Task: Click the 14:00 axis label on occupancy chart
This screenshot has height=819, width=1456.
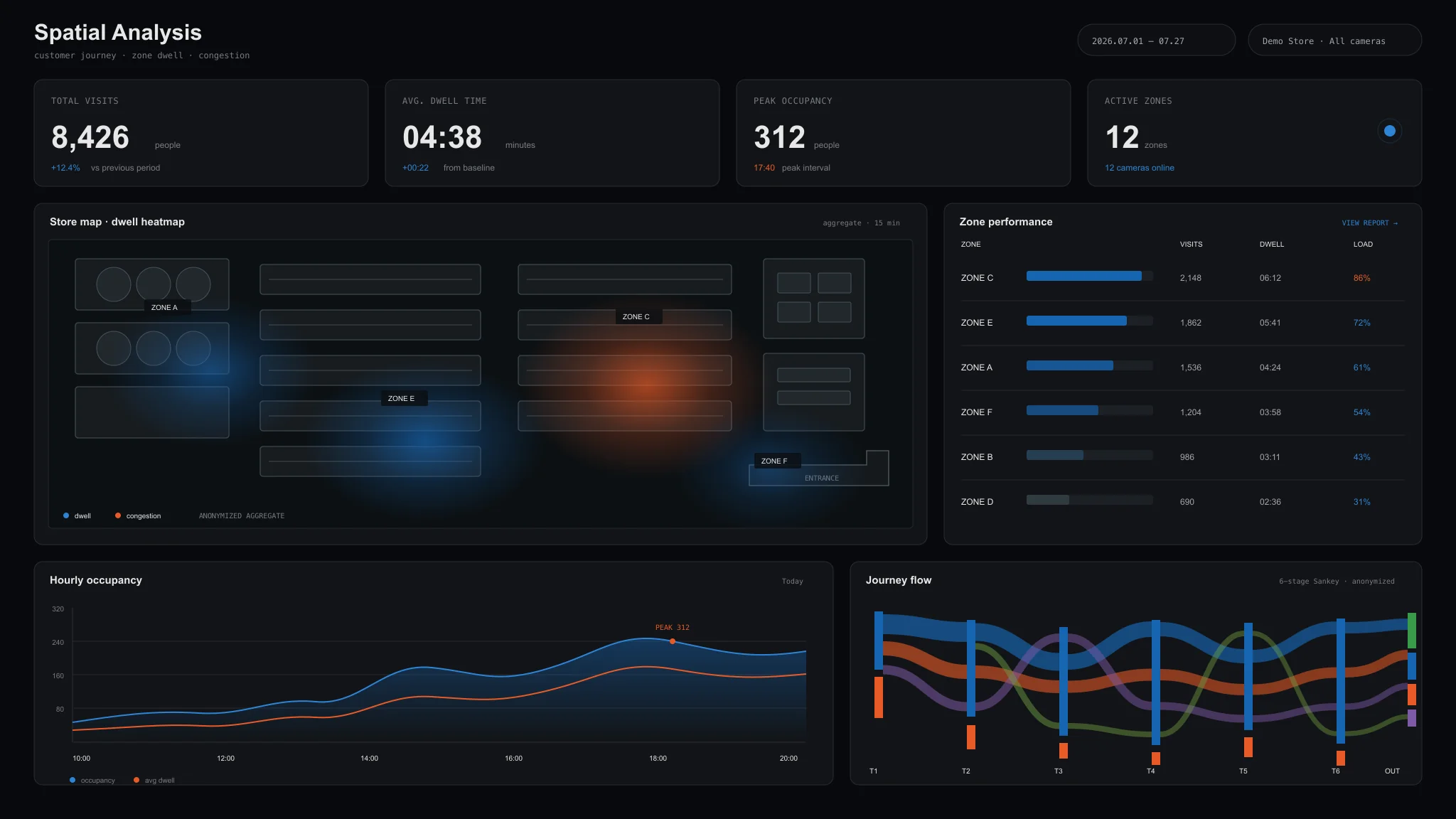Action: click(369, 759)
